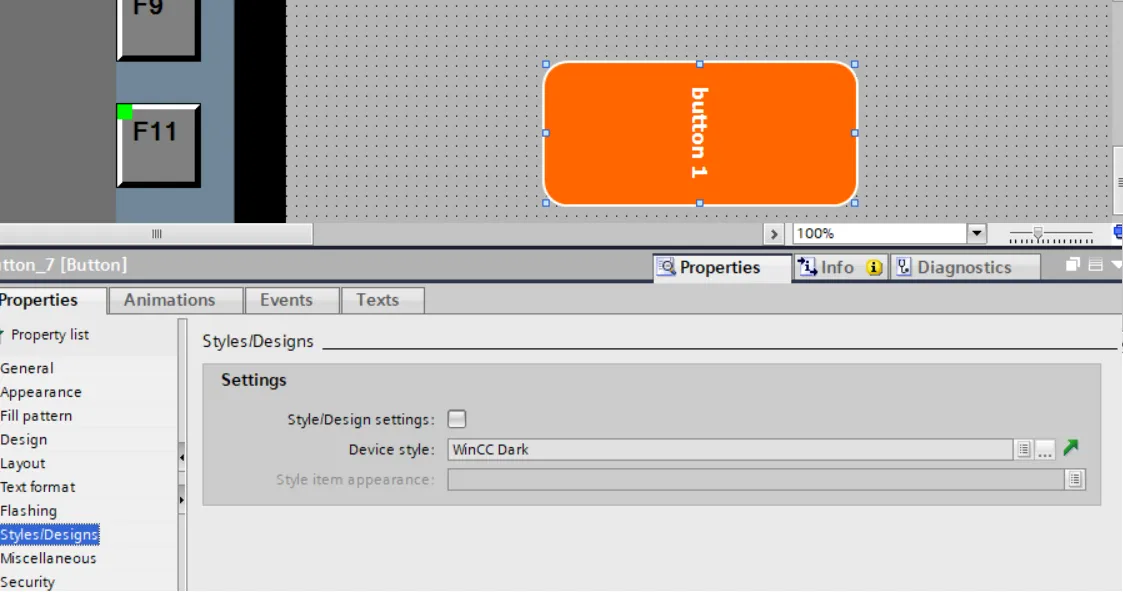Click the float inspector window icon

(x=1073, y=265)
